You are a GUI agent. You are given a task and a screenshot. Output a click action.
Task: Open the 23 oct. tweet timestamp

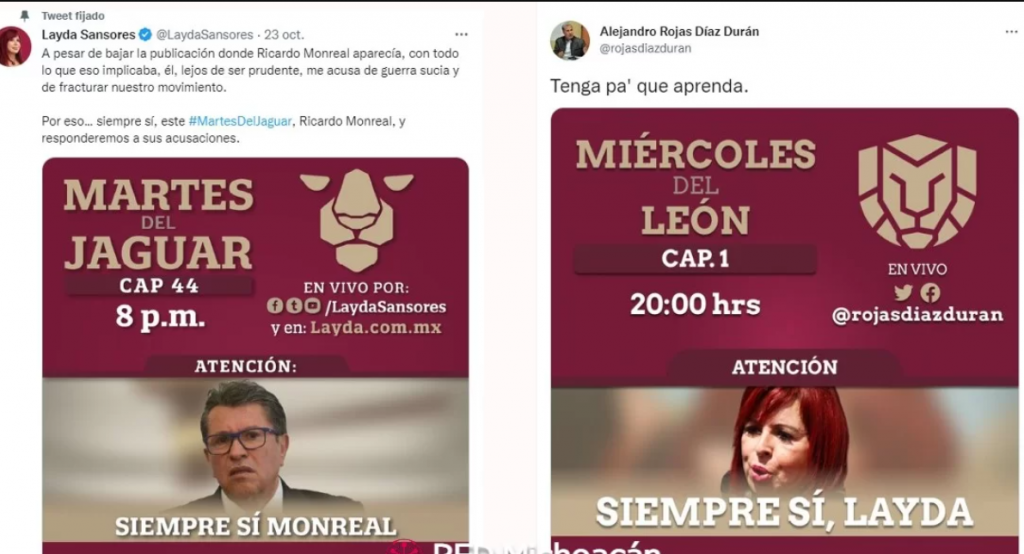(284, 35)
